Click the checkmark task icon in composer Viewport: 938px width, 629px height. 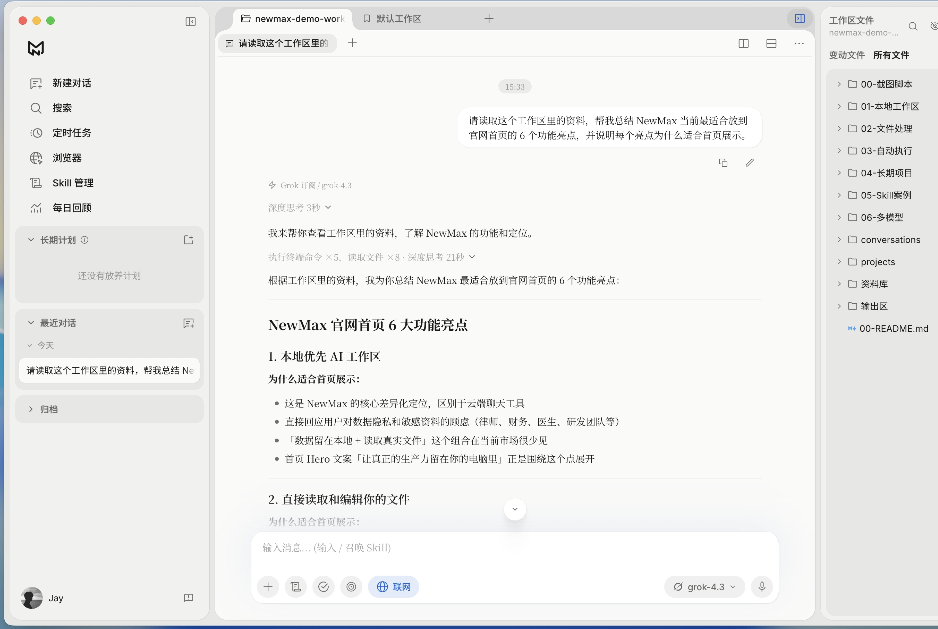[x=324, y=587]
